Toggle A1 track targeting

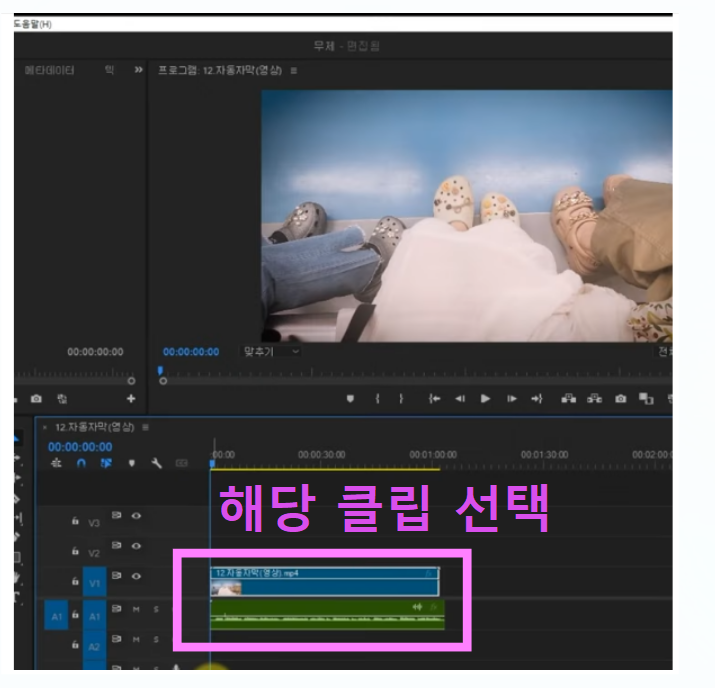point(94,616)
